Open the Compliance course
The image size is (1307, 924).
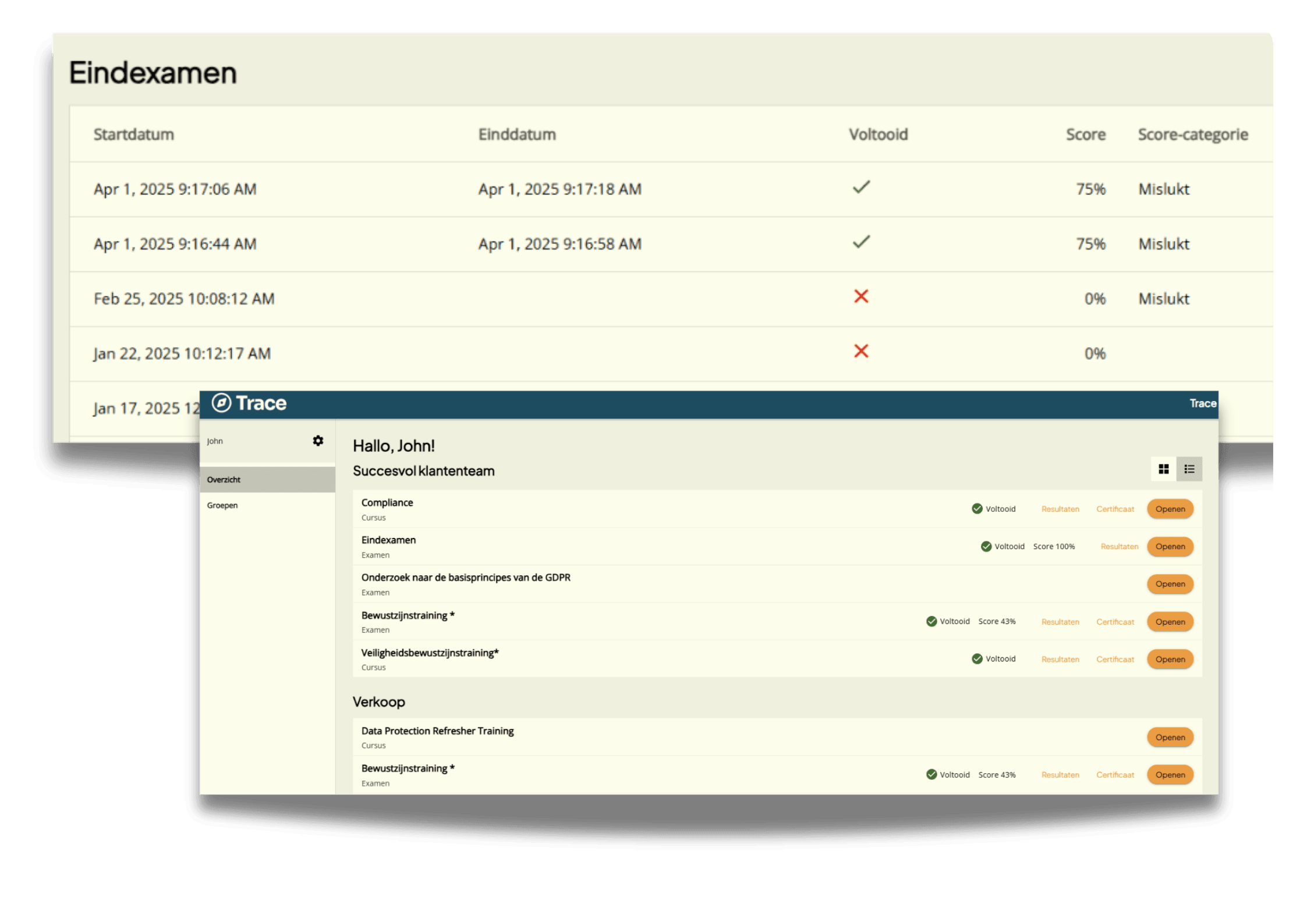(x=1170, y=509)
